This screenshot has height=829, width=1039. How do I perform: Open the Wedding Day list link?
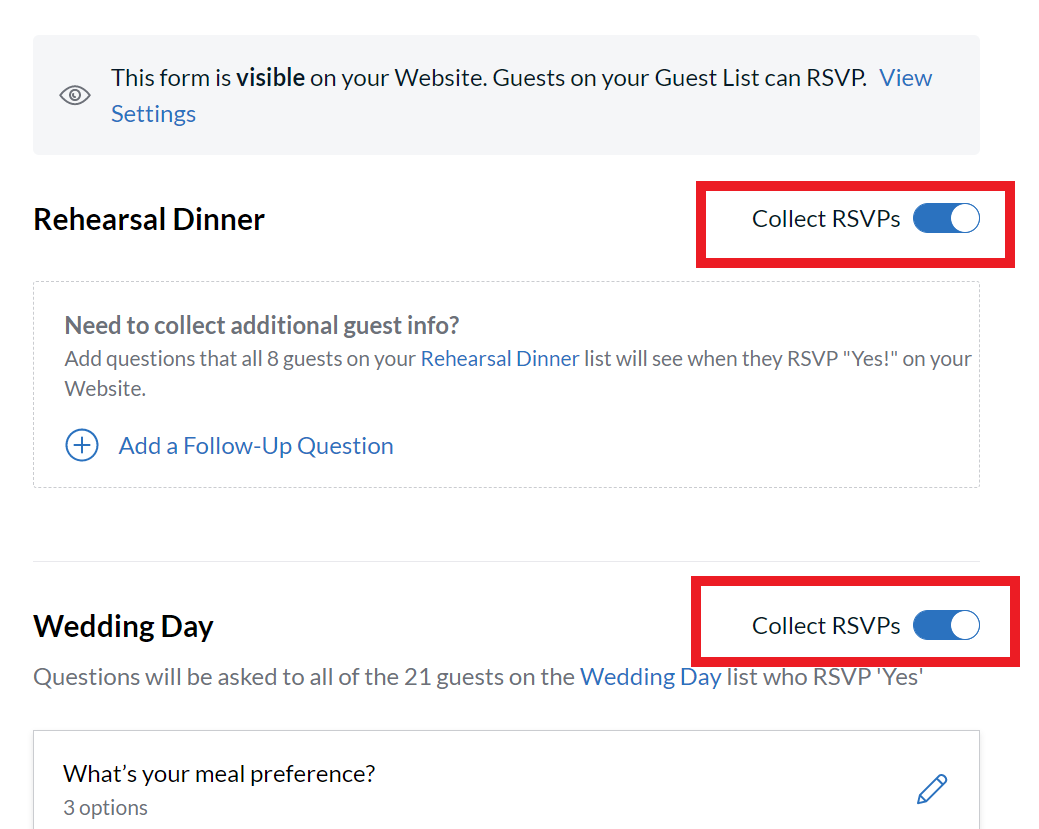tap(650, 677)
